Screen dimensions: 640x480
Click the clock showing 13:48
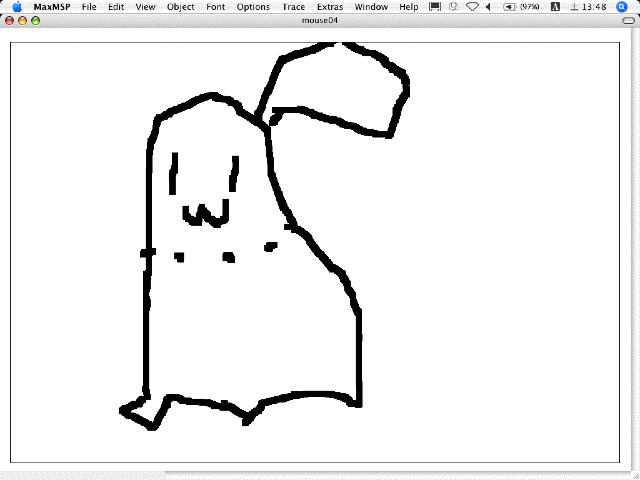point(595,7)
